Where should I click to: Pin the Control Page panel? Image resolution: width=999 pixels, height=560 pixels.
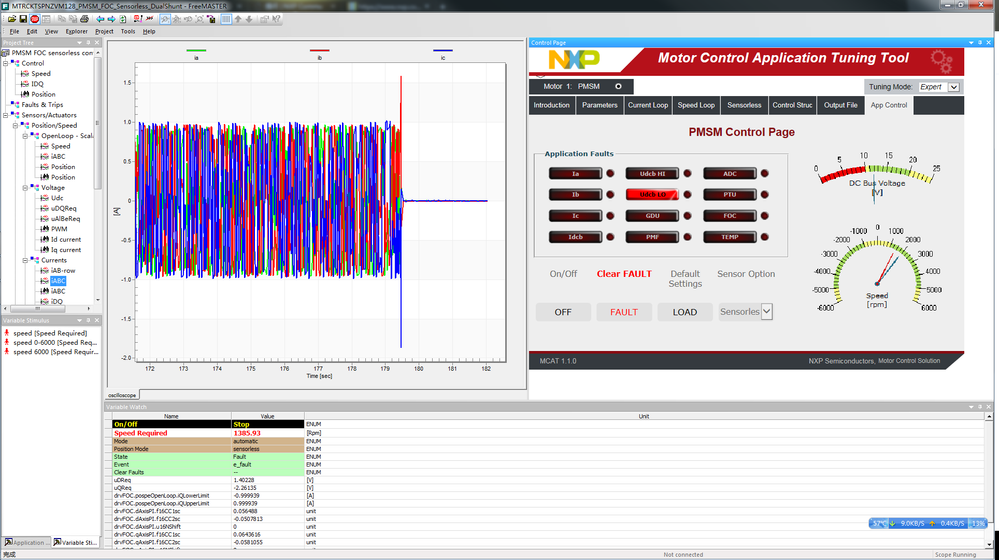tap(980, 43)
